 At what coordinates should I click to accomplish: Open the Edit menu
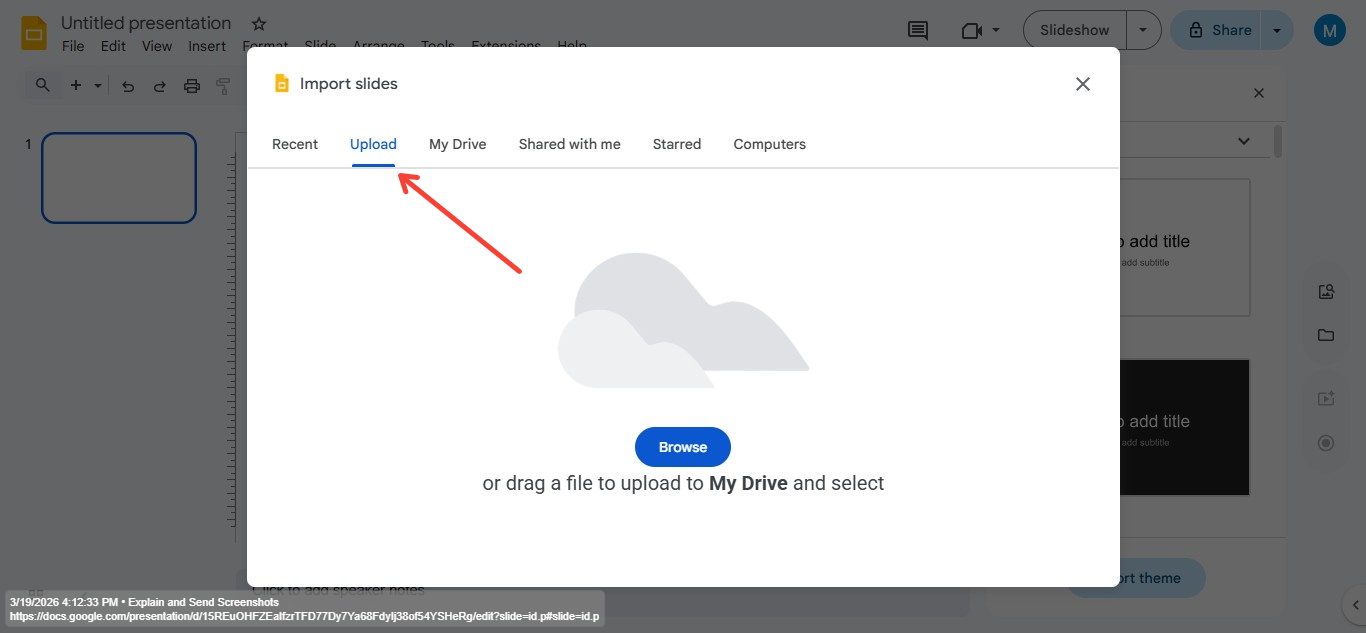113,46
